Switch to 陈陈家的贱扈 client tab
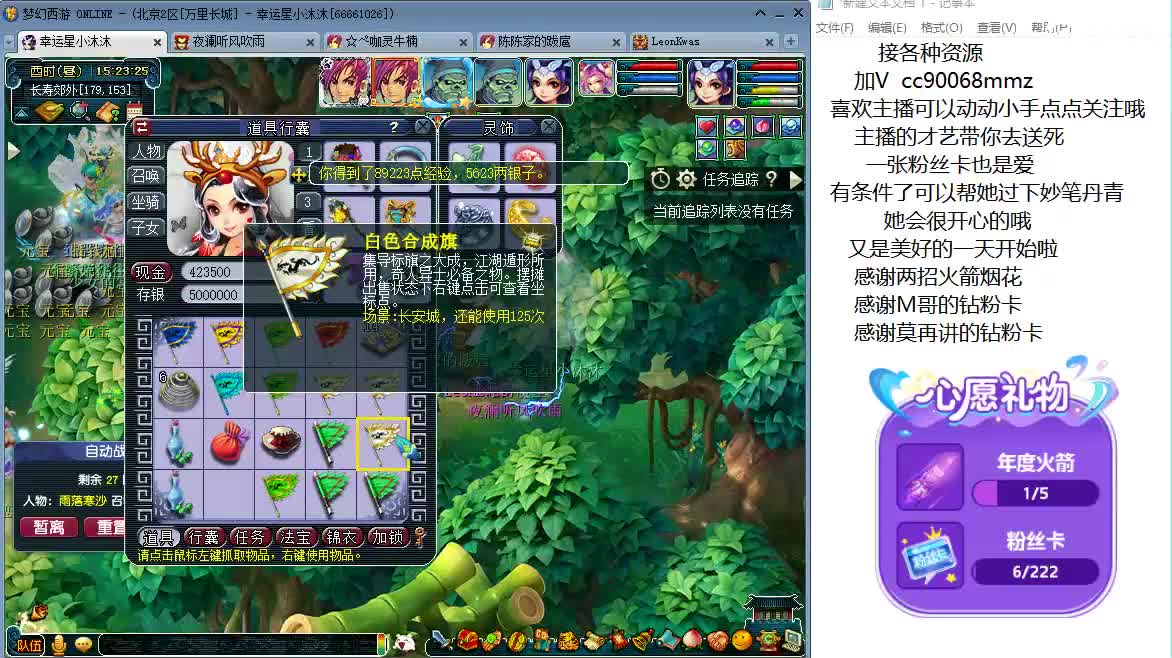This screenshot has height=658, width=1172. [551, 42]
